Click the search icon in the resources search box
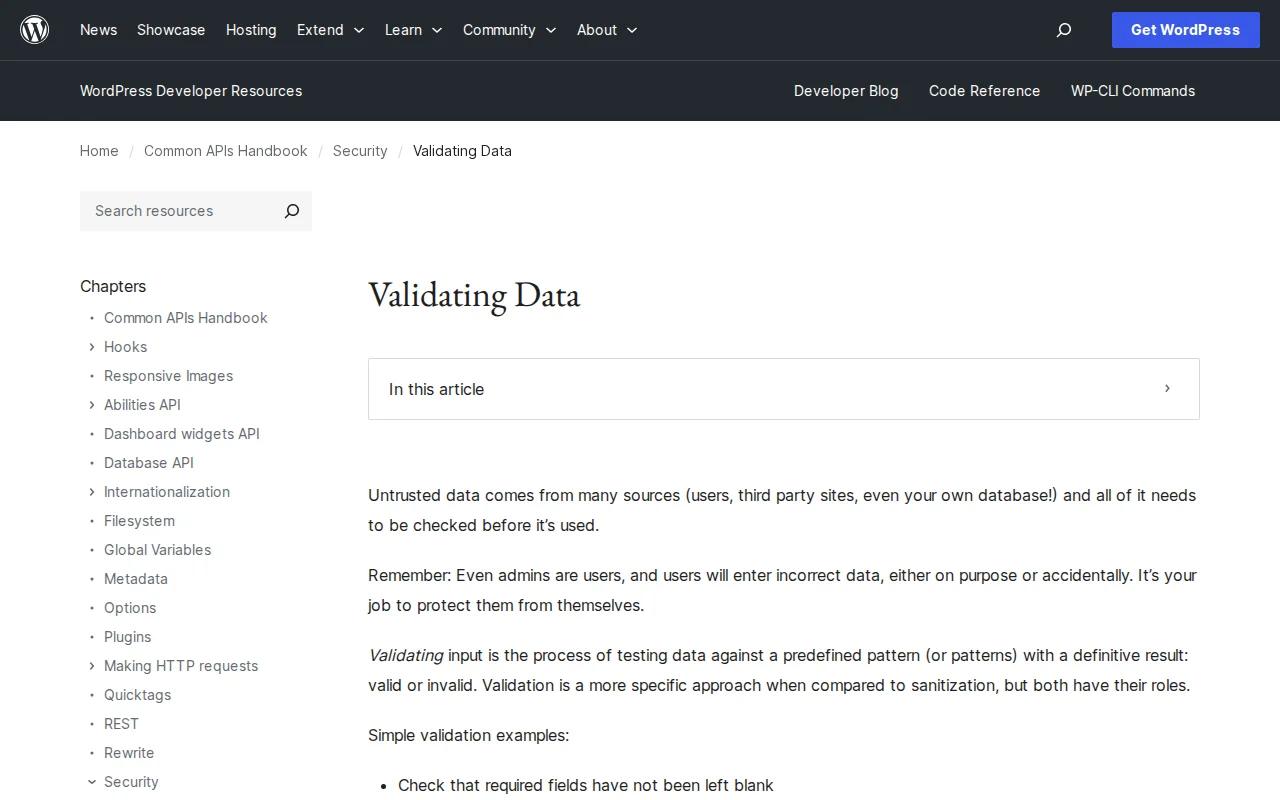1280x800 pixels. pos(291,211)
